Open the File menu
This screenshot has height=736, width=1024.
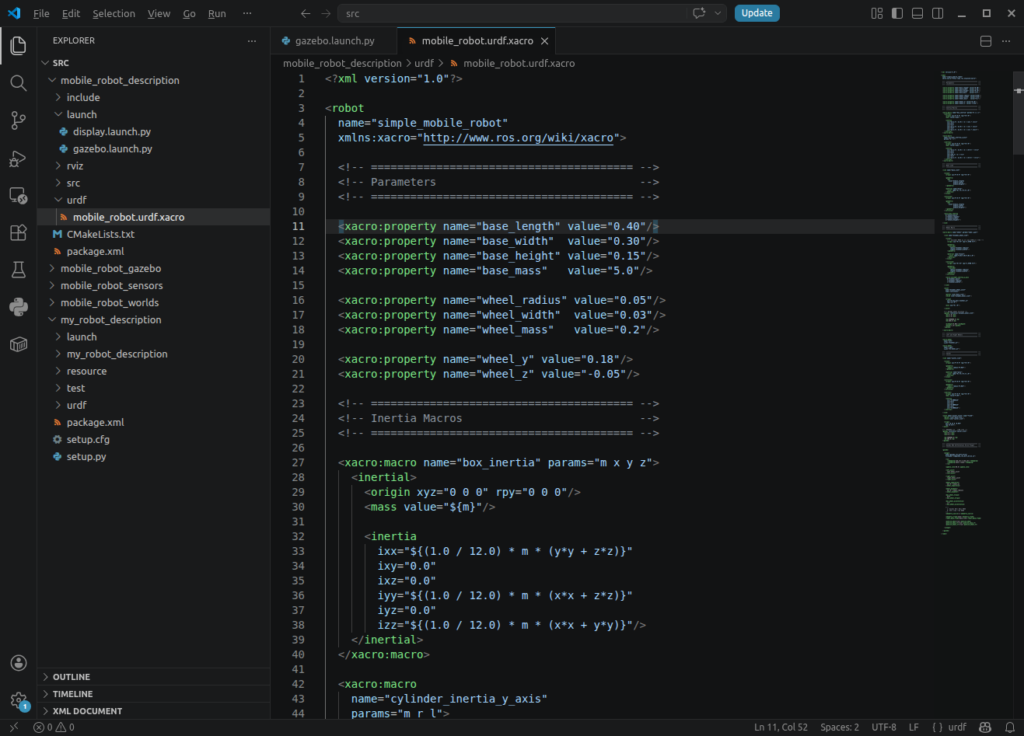click(x=41, y=13)
